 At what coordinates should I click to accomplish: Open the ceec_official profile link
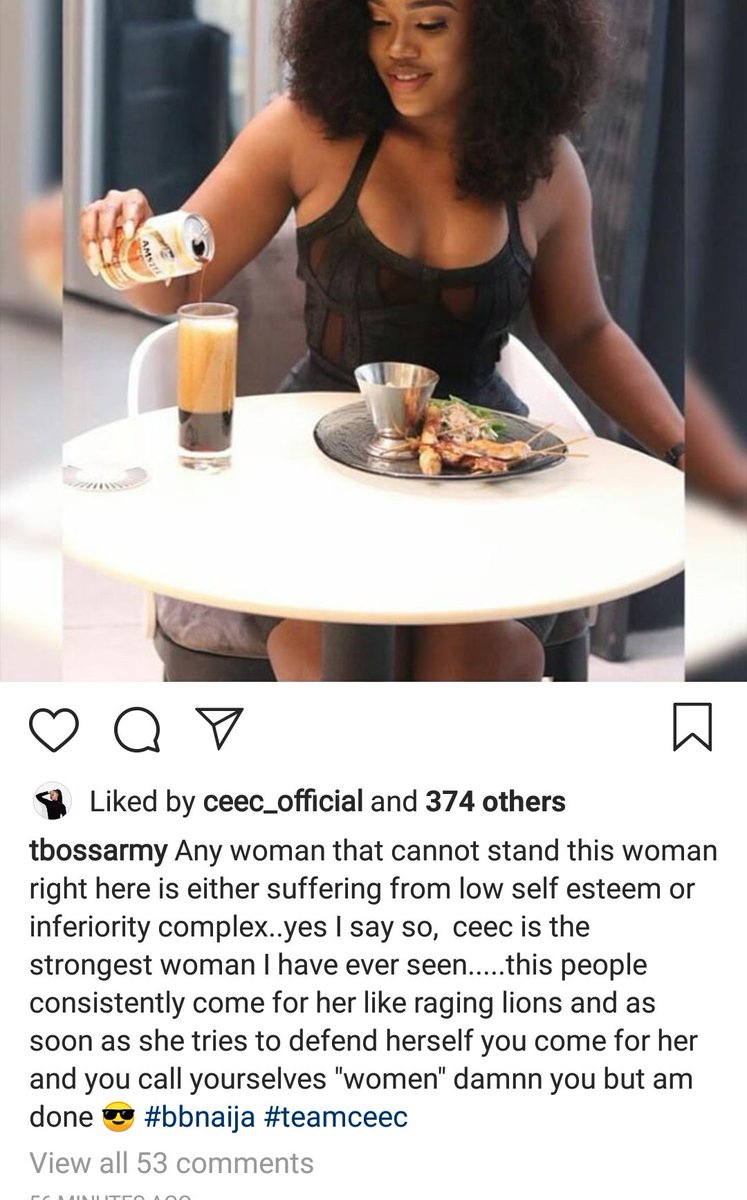coord(283,801)
